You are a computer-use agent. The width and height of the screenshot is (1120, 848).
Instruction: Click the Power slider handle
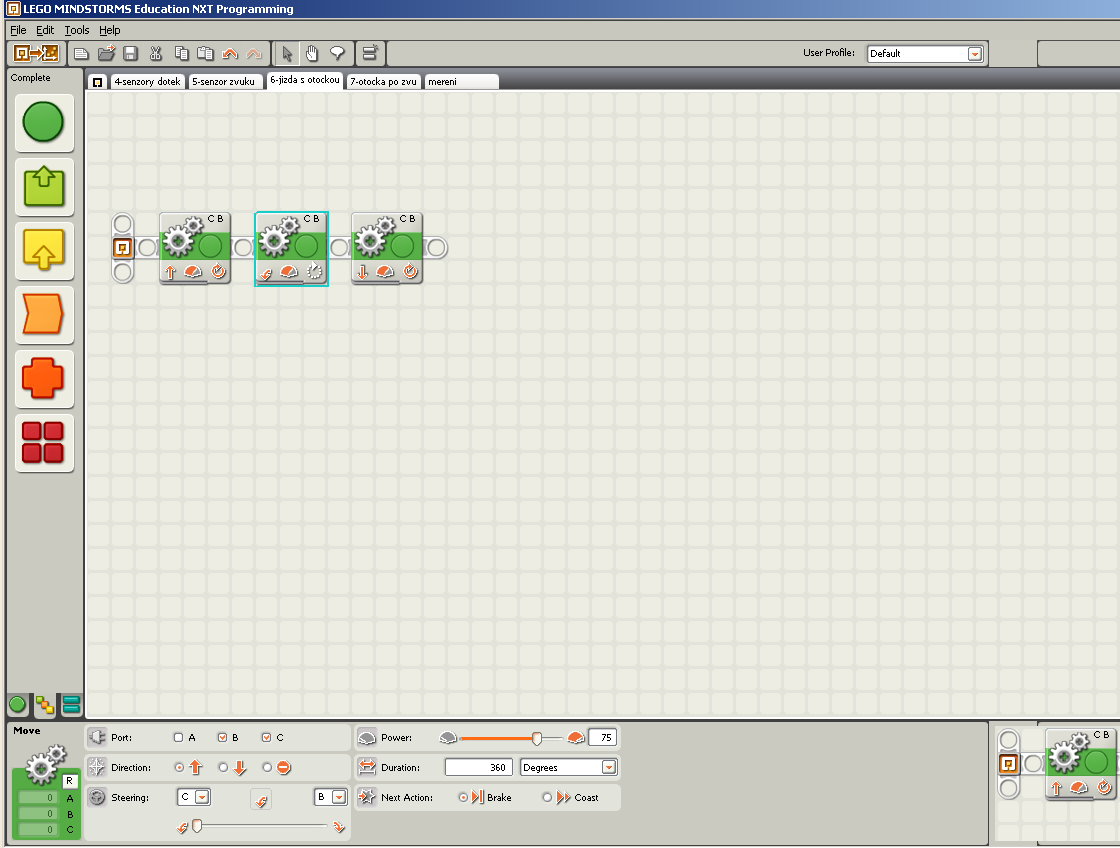point(536,738)
